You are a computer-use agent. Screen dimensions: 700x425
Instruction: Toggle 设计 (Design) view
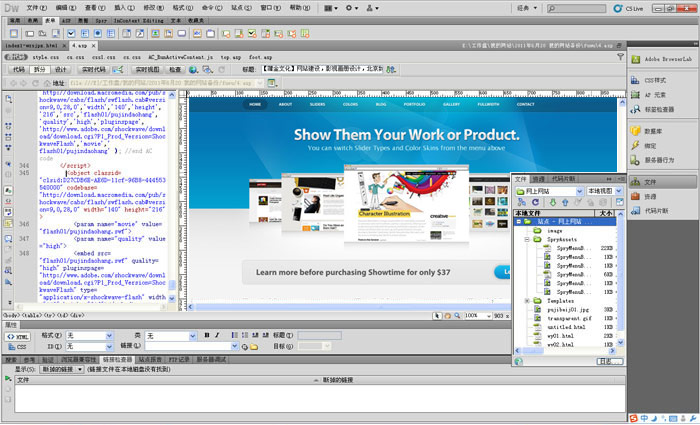61,70
